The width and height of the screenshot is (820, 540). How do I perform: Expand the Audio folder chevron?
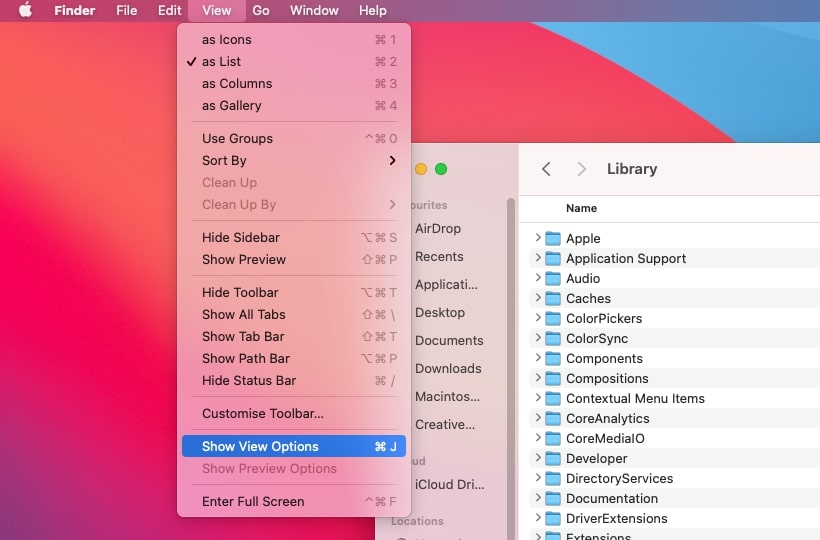[538, 277]
